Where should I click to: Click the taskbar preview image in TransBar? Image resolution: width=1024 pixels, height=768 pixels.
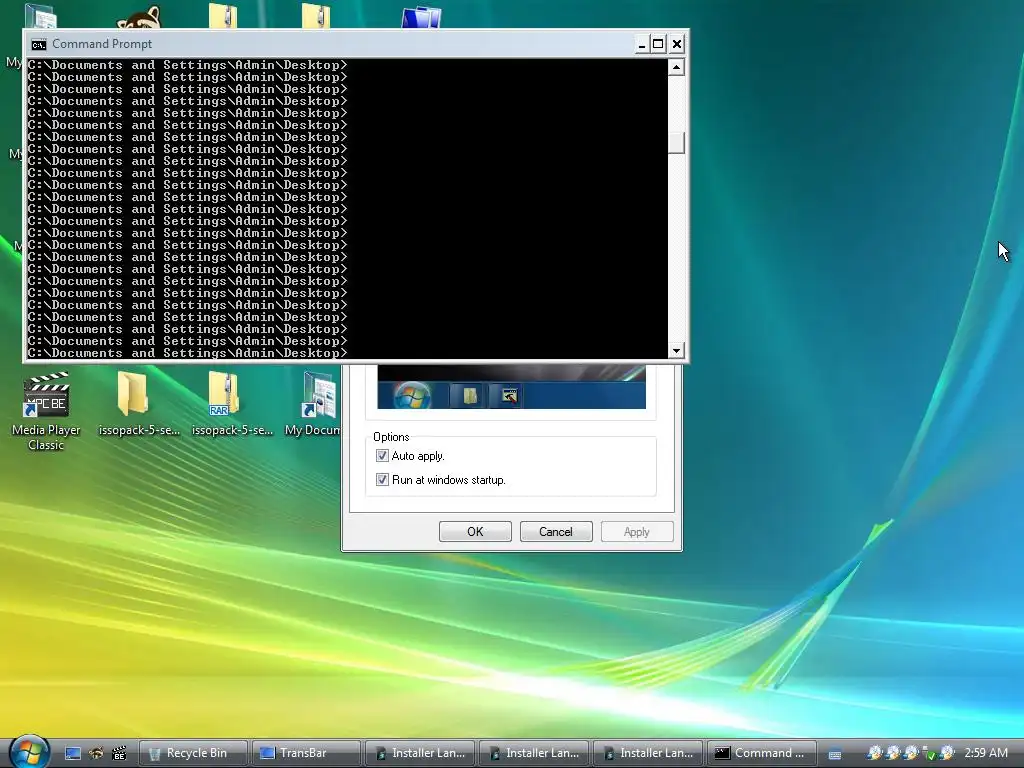[511, 387]
